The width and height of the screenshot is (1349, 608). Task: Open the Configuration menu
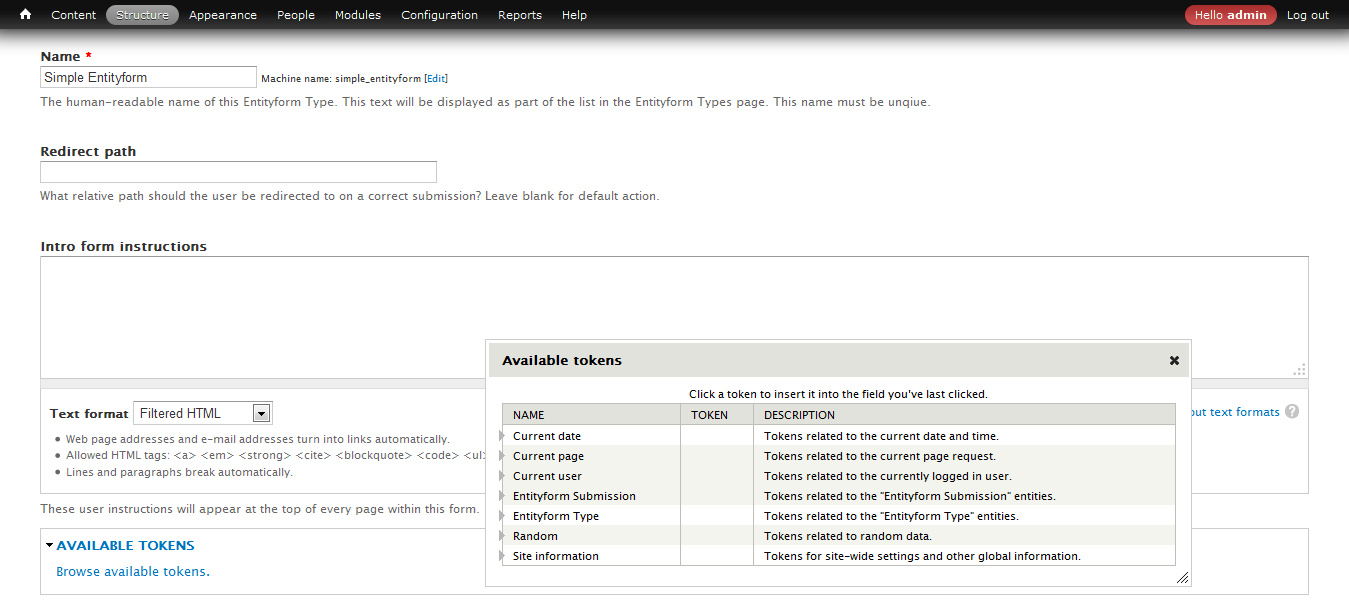coord(439,14)
